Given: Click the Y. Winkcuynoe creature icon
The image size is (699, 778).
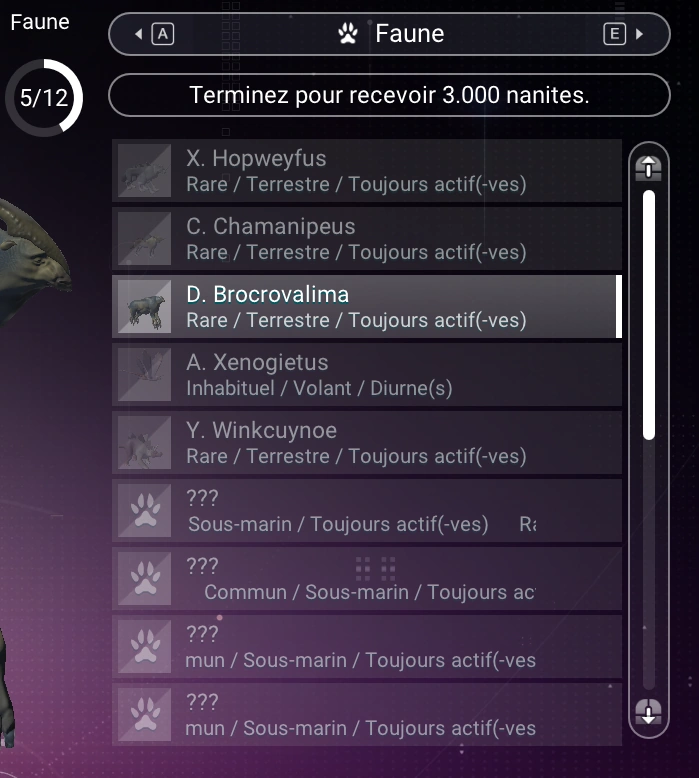Looking at the screenshot, I should tap(144, 443).
